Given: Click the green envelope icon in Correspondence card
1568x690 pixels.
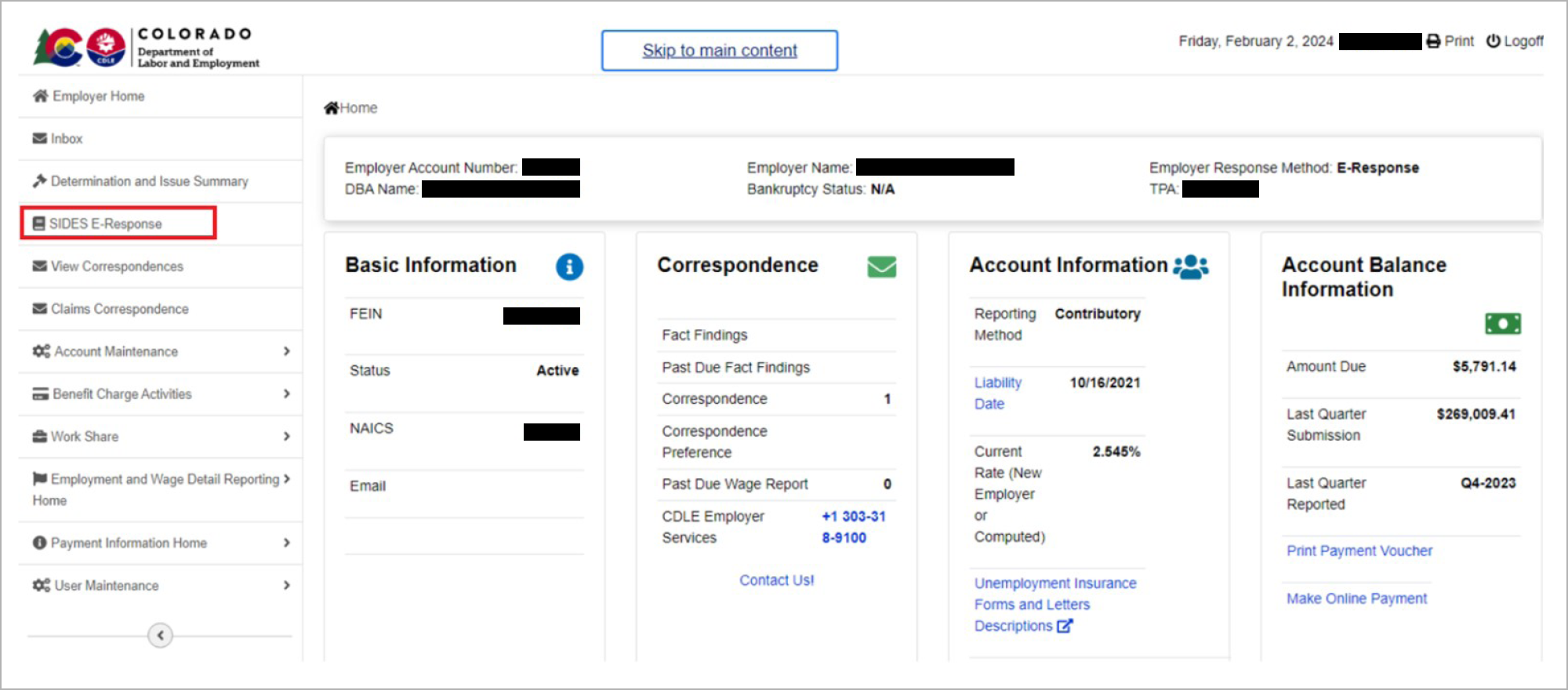Looking at the screenshot, I should 881,267.
